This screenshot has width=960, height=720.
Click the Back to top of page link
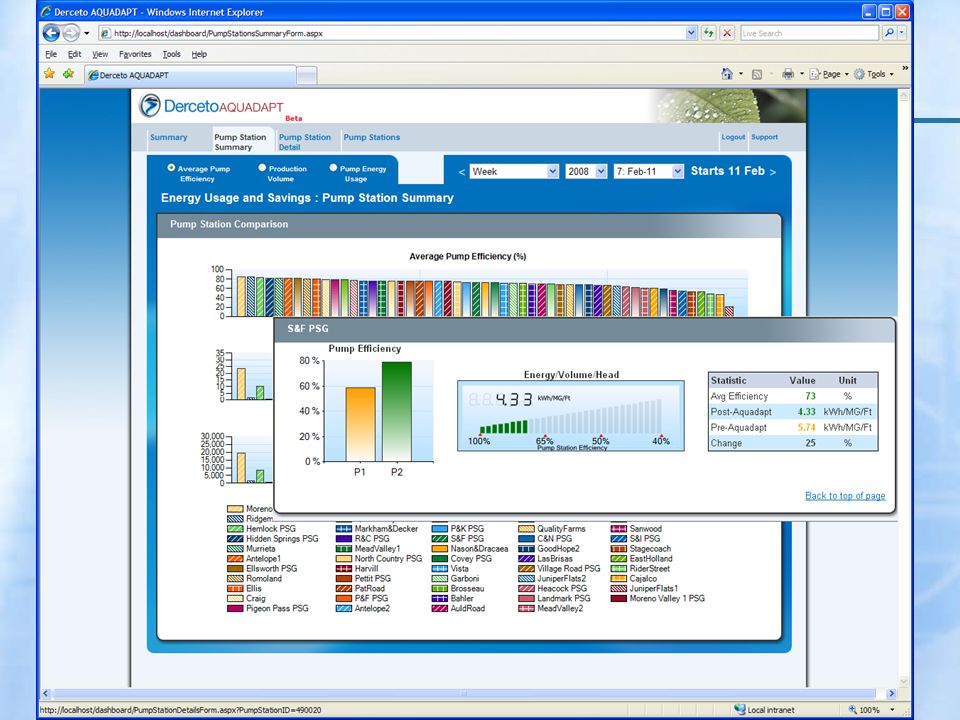[x=845, y=495]
